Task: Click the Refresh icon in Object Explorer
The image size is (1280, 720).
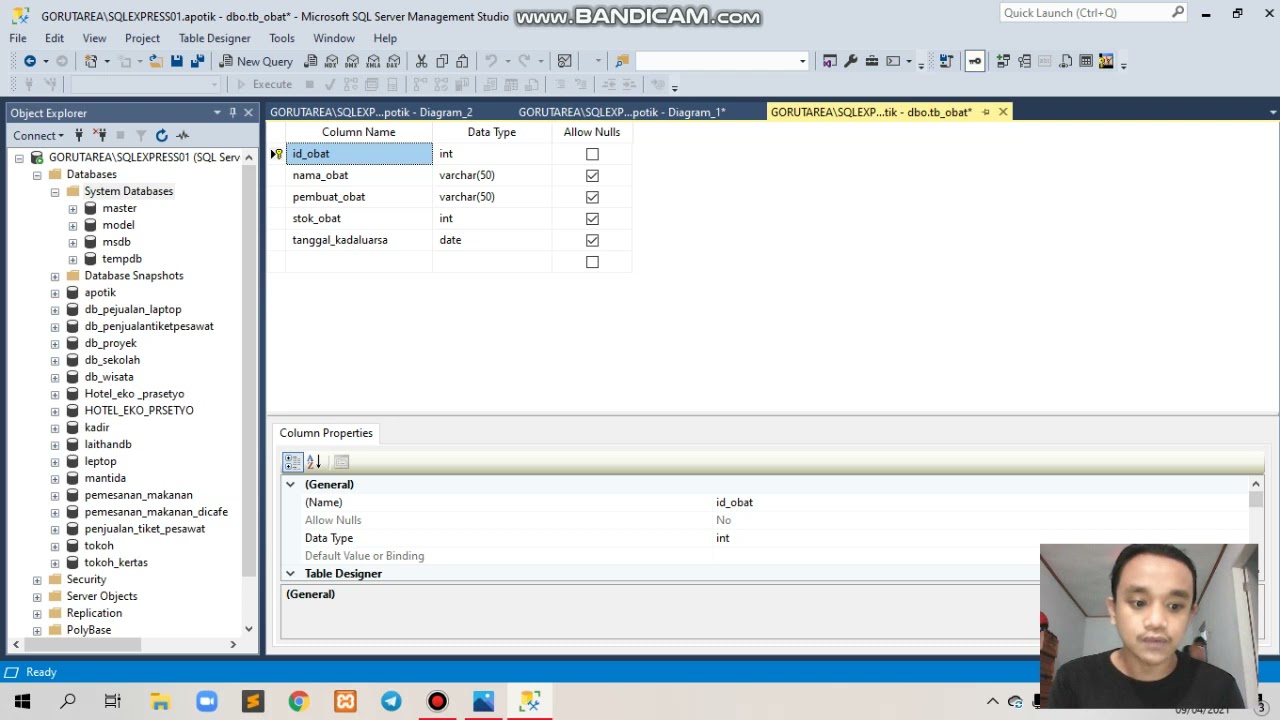Action: (x=162, y=135)
